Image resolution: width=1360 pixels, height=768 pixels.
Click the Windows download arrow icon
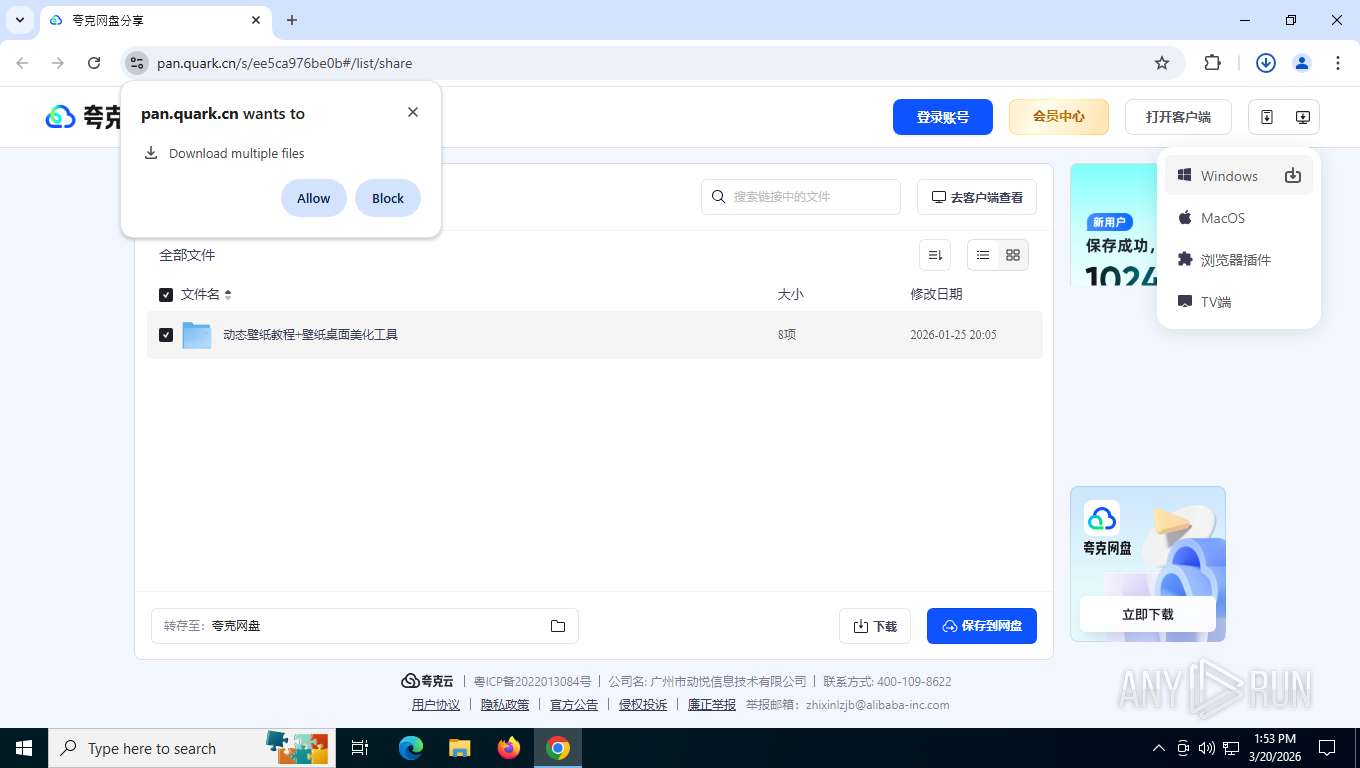1293,176
